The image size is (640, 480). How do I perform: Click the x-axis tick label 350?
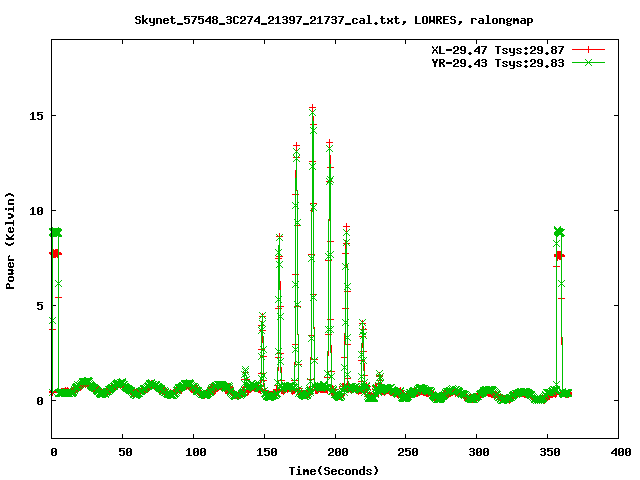tap(550, 452)
